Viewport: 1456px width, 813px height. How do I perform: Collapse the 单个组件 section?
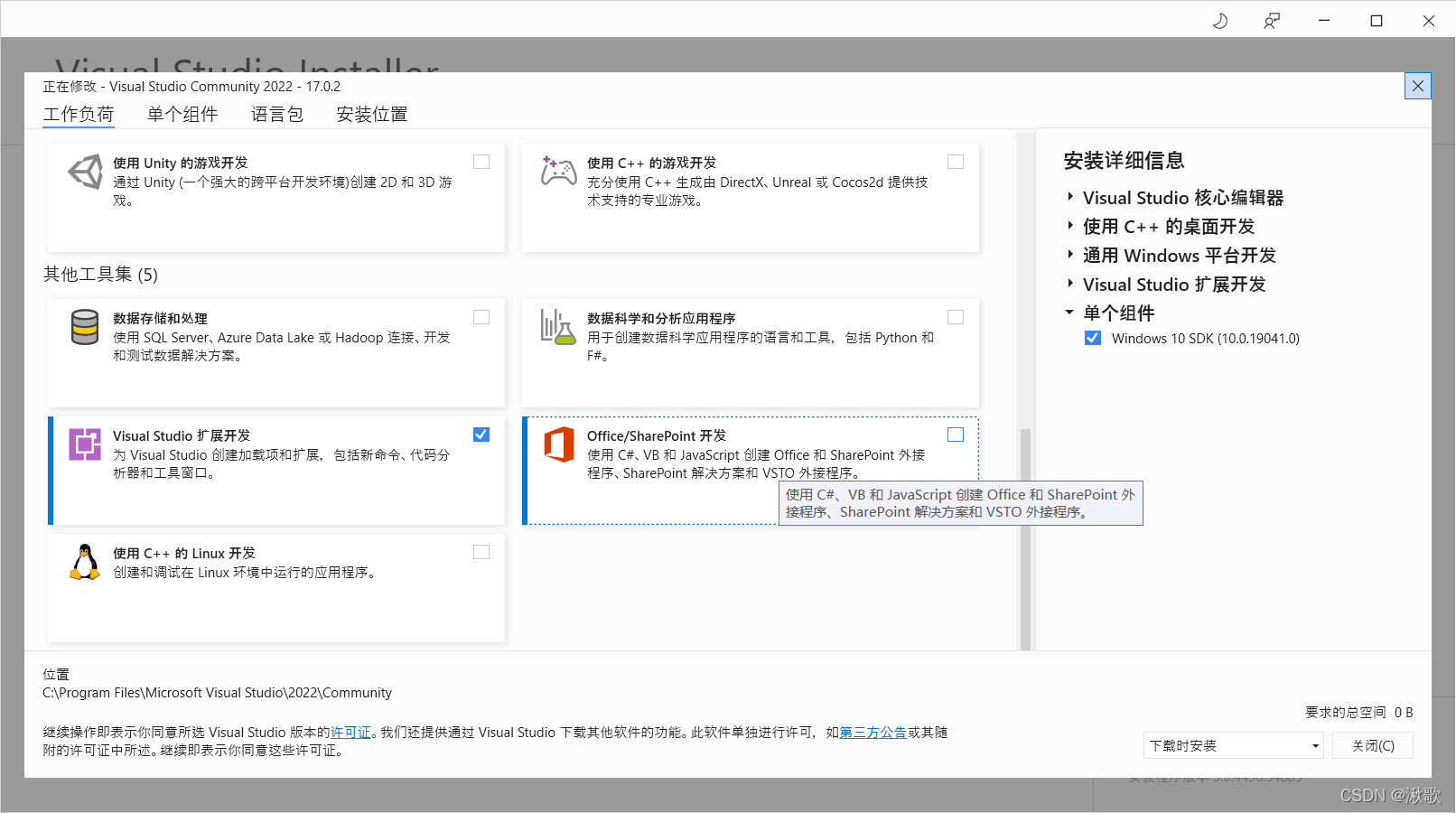click(1069, 313)
